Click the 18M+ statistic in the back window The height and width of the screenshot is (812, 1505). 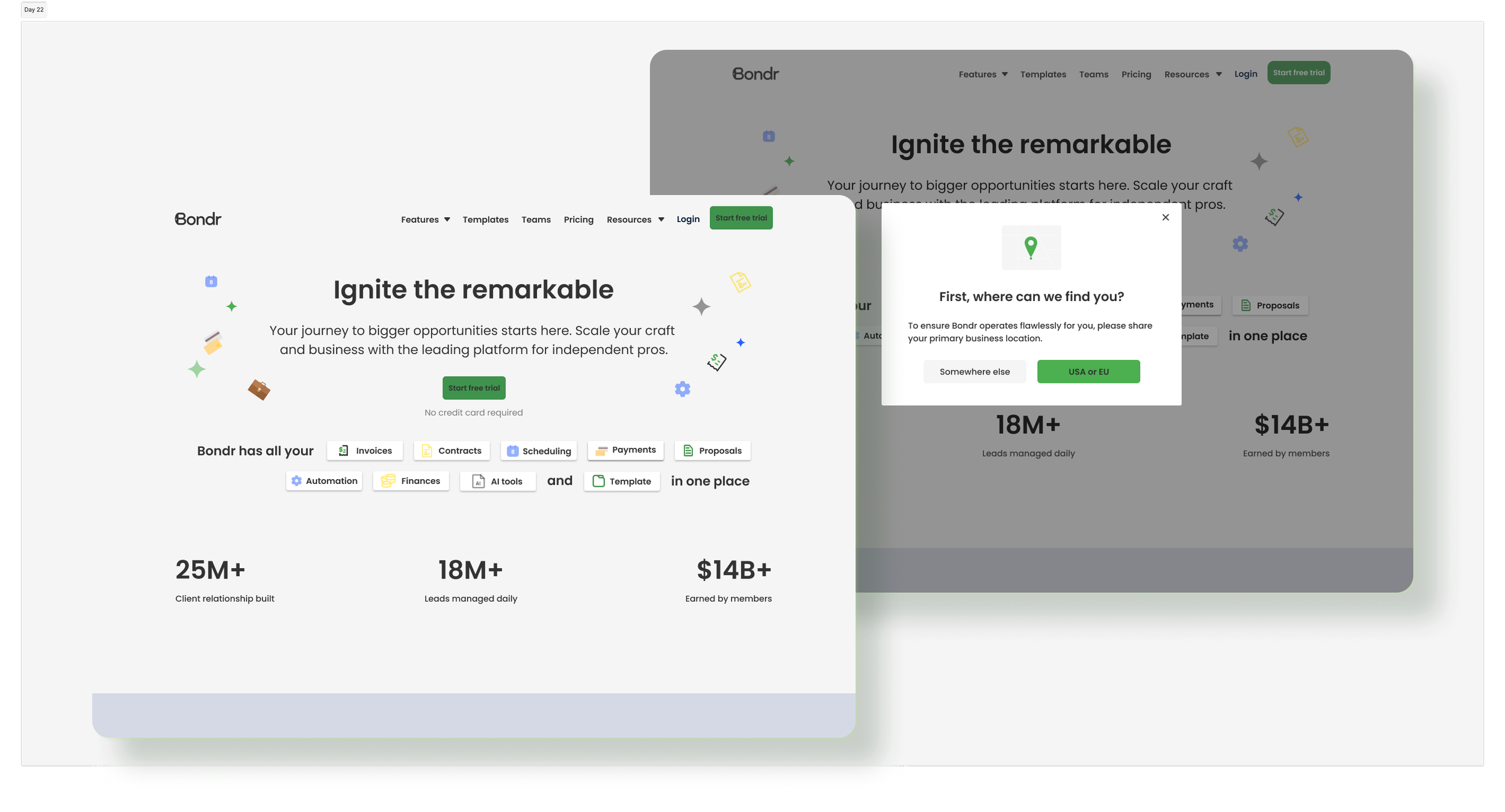click(x=1028, y=425)
